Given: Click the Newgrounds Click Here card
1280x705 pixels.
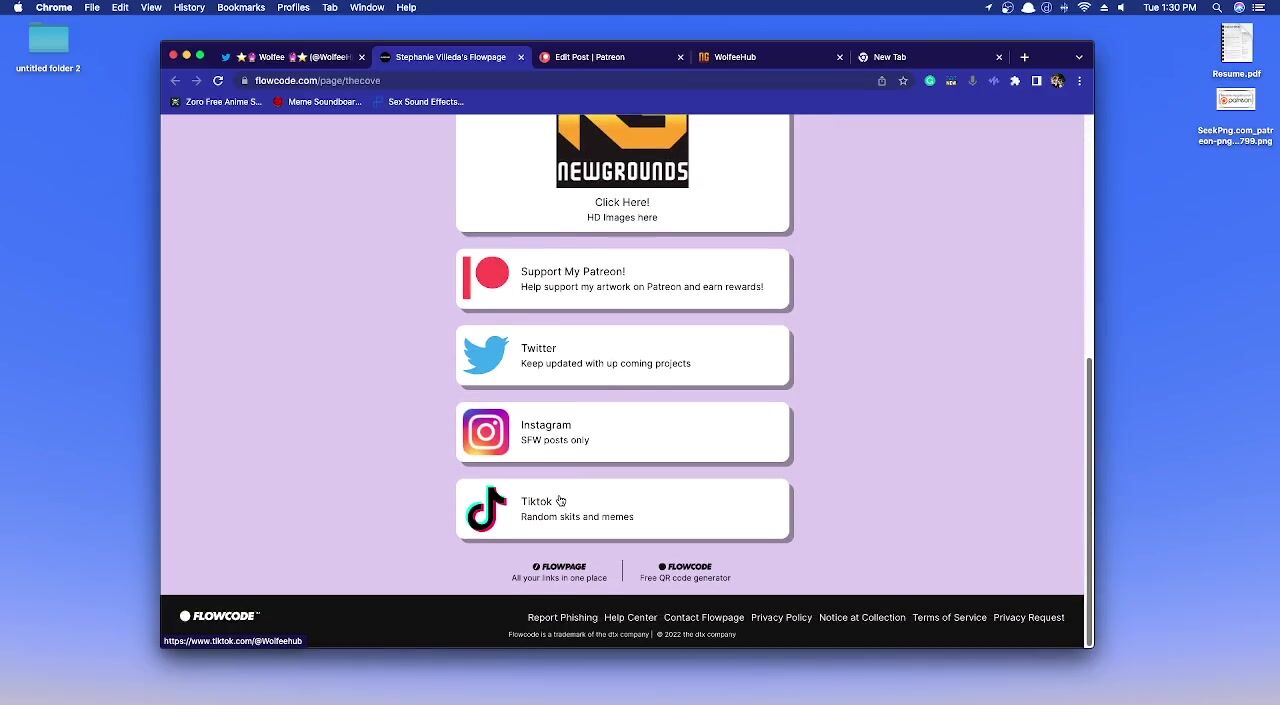Looking at the screenshot, I should point(622,202).
